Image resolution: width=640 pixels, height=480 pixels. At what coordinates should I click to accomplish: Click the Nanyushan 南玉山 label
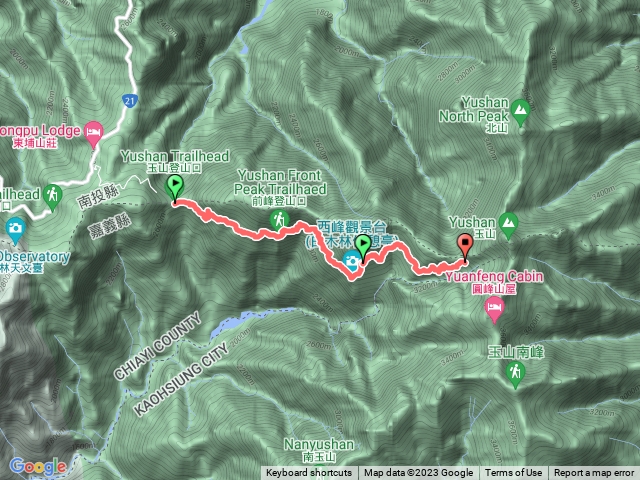[319, 450]
